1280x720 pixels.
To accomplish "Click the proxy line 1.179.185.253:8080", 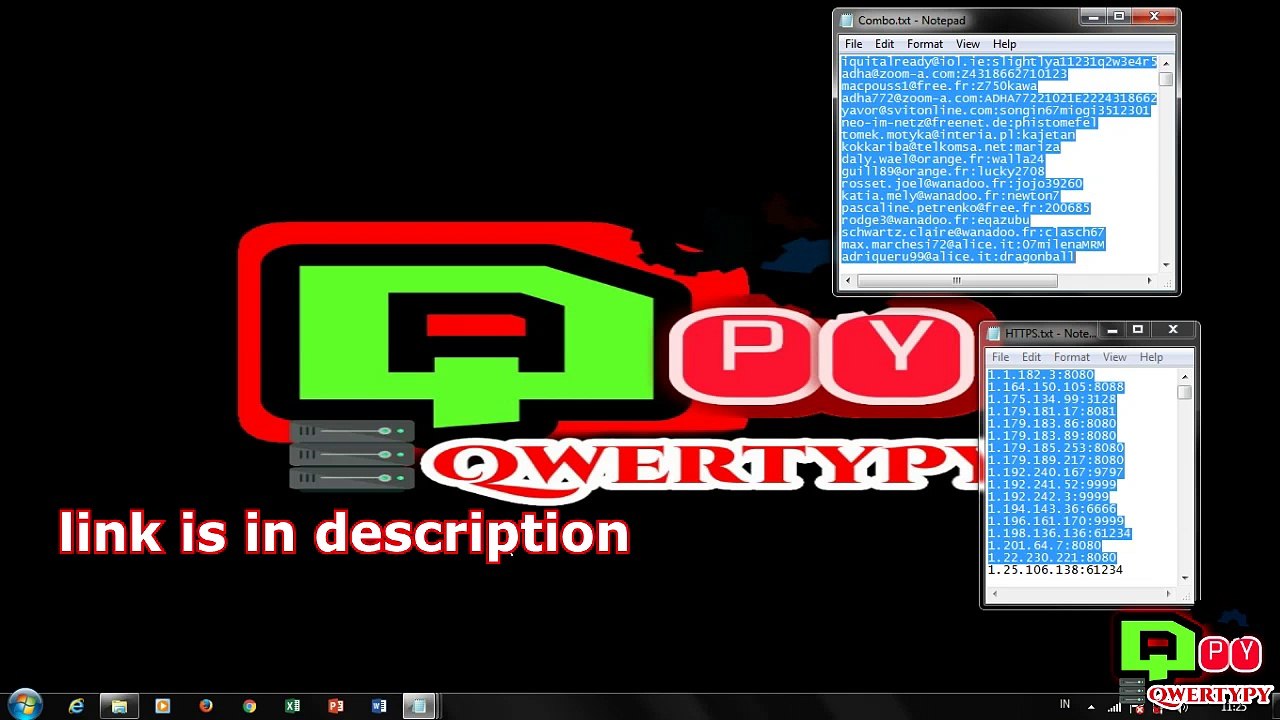I will pos(1056,448).
